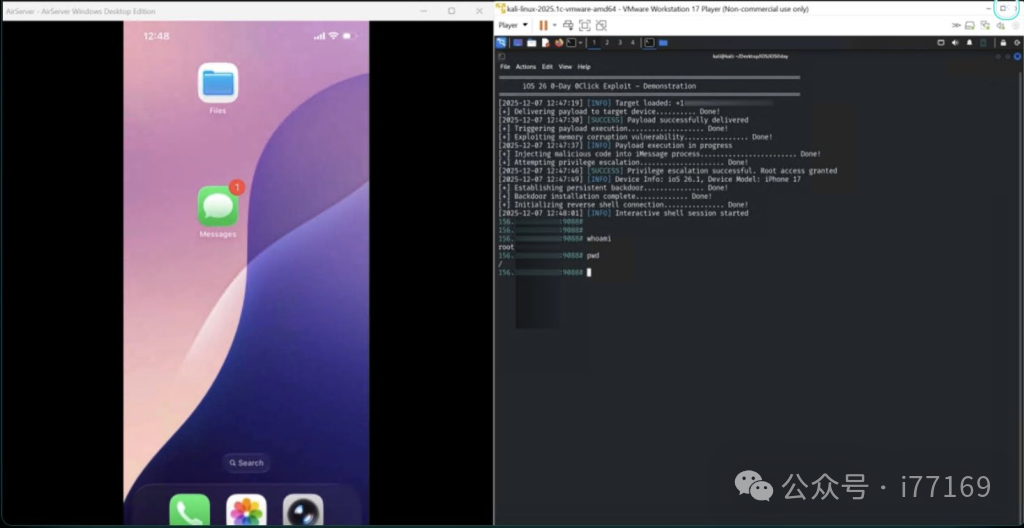Expand the power options arrow beside pause
The image size is (1024, 528).
[x=554, y=25]
